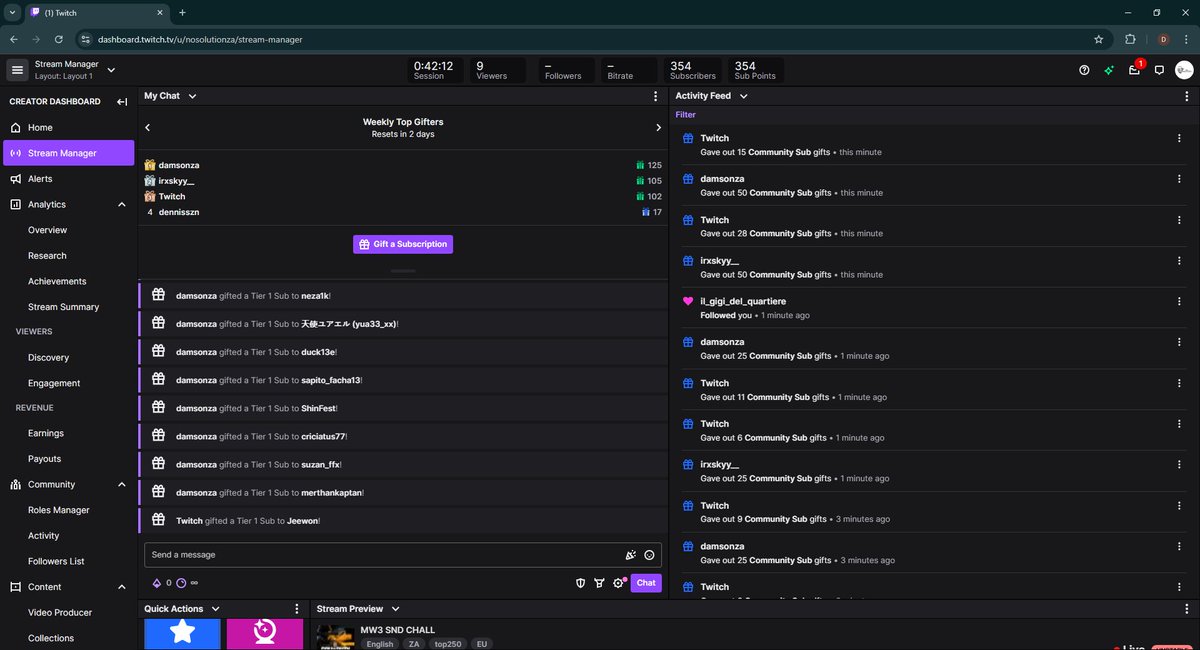Click recipient neza1k in chat
Image resolution: width=1200 pixels, height=650 pixels.
(x=314, y=296)
